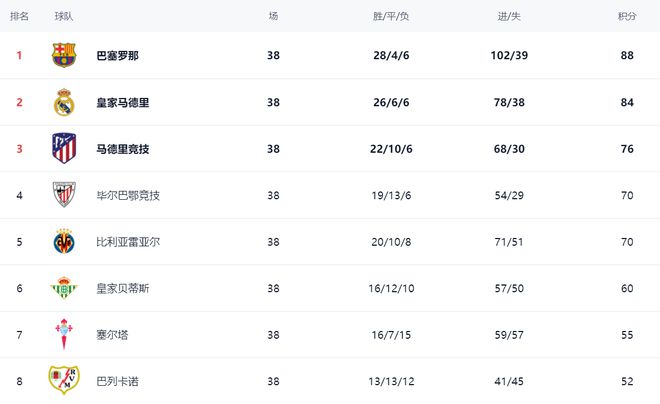Click the Real Betis green crest

pos(64,288)
